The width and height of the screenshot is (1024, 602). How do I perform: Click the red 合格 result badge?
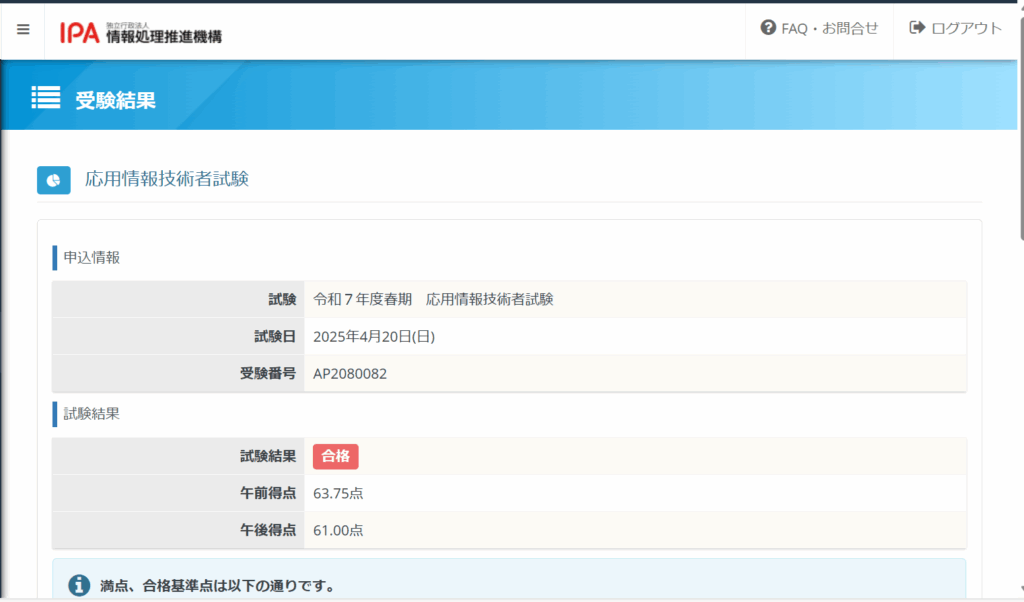click(x=335, y=456)
